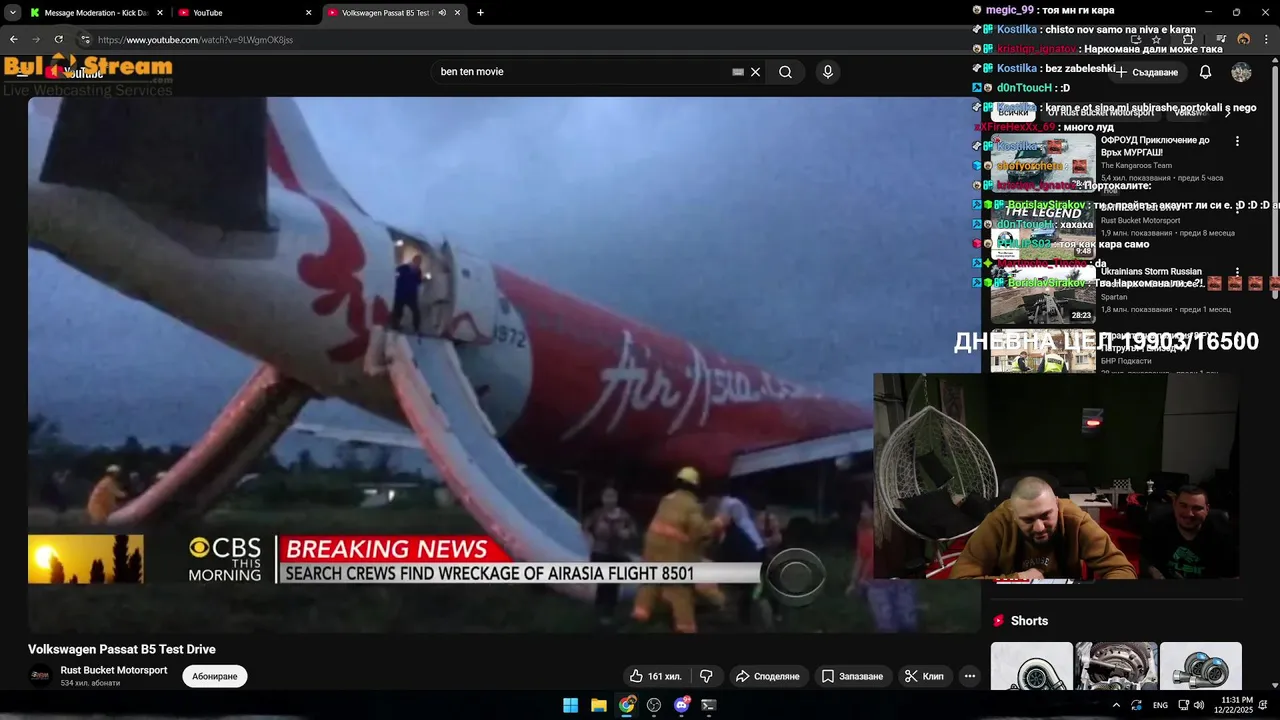
Task: Reload the current YouTube page
Action: click(59, 39)
